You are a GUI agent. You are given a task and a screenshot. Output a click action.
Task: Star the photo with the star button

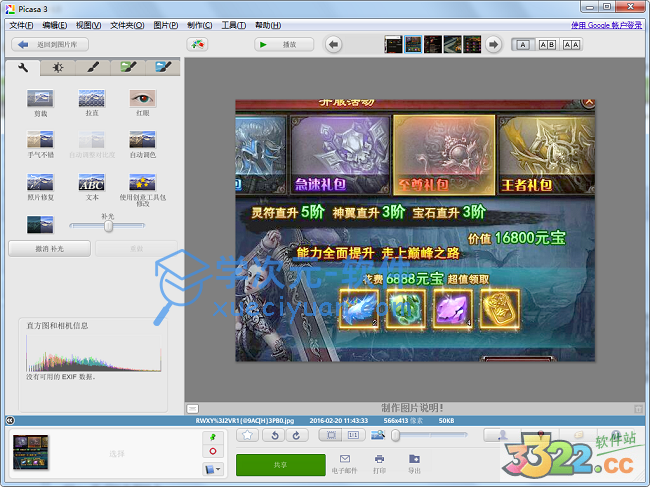(x=247, y=435)
